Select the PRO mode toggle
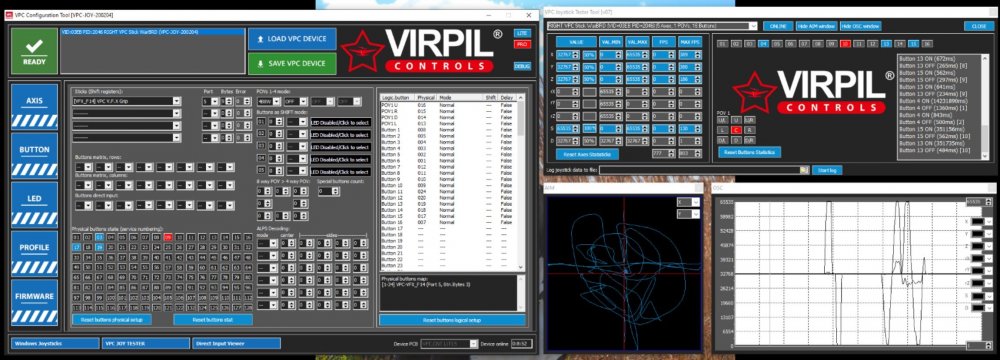1000x360 pixels. pyautogui.click(x=522, y=44)
